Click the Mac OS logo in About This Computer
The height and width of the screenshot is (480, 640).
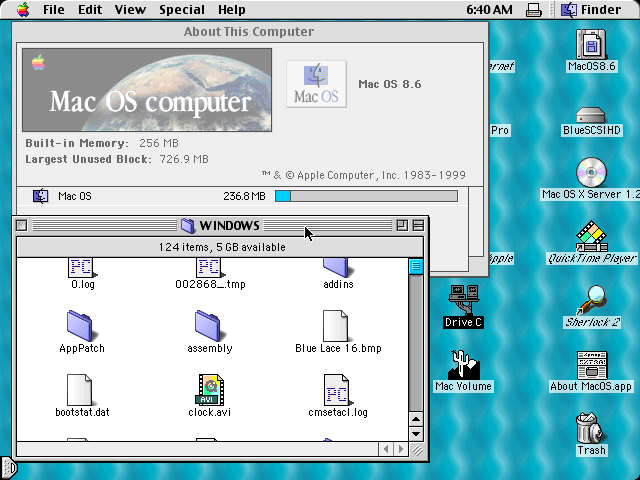pos(316,84)
